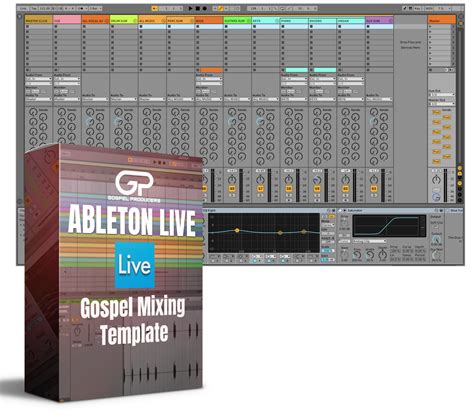Toggle track activator on GUITARS SUM track
This screenshot has width=474, height=414.
coord(232,189)
